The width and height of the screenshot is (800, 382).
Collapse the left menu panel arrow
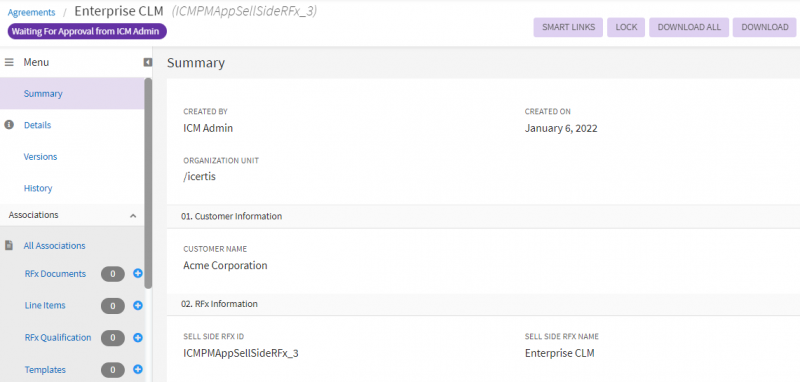pos(148,62)
